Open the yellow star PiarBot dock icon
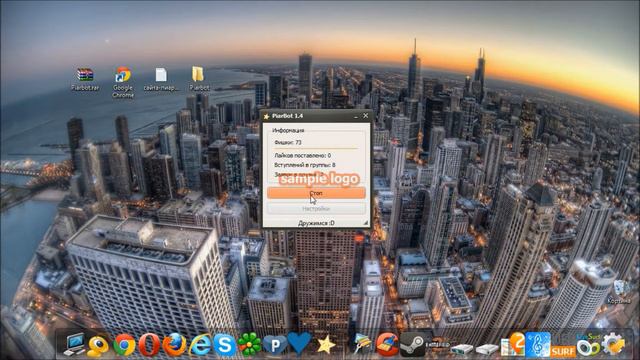This screenshot has width=640, height=360. [326, 345]
